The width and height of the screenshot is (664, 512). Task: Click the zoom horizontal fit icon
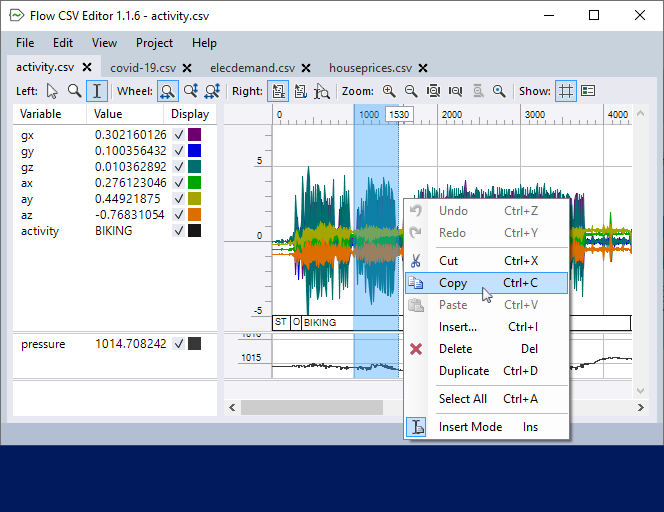tap(455, 91)
